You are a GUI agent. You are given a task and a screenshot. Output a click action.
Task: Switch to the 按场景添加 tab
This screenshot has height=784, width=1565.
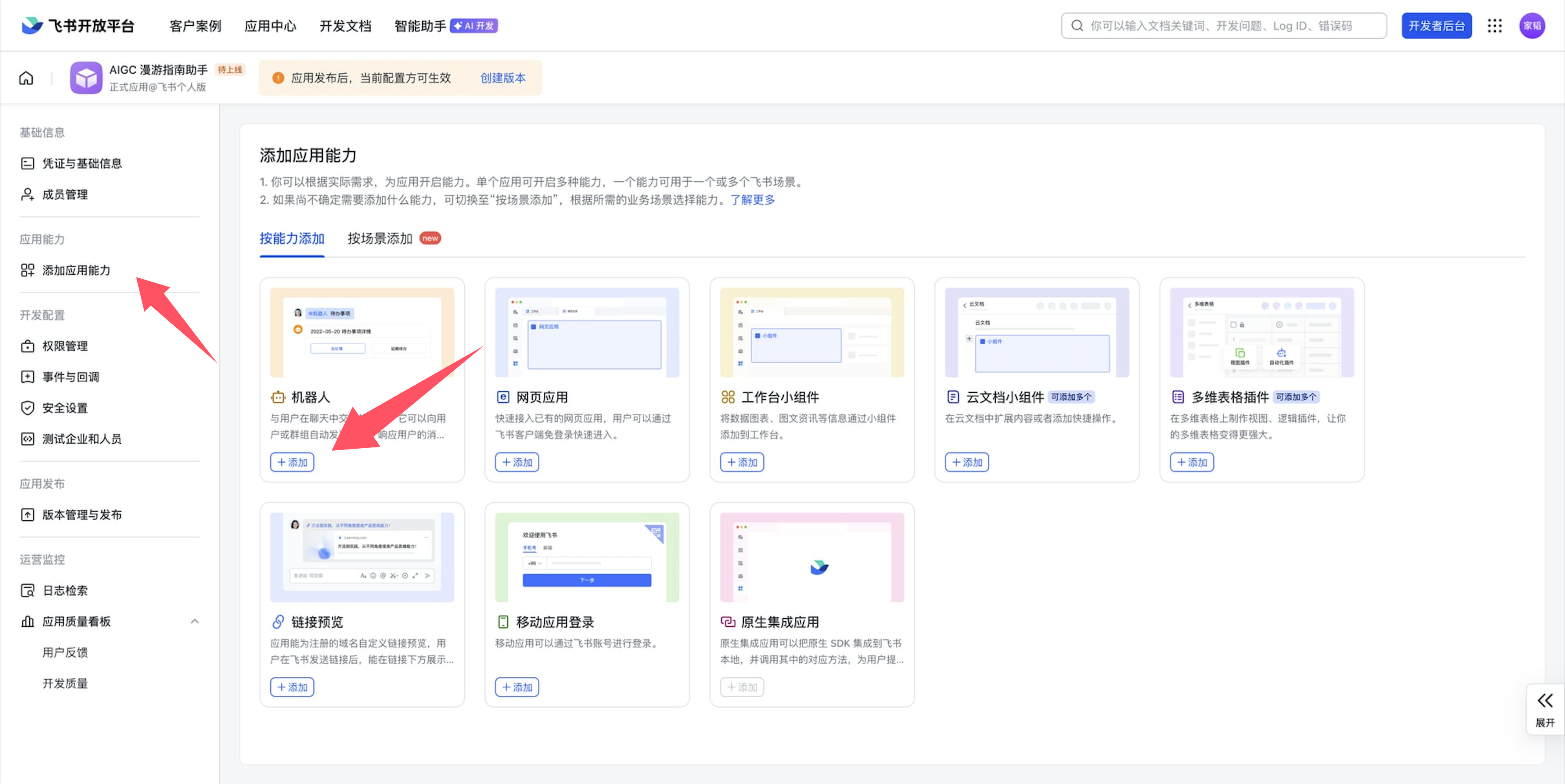pos(380,239)
